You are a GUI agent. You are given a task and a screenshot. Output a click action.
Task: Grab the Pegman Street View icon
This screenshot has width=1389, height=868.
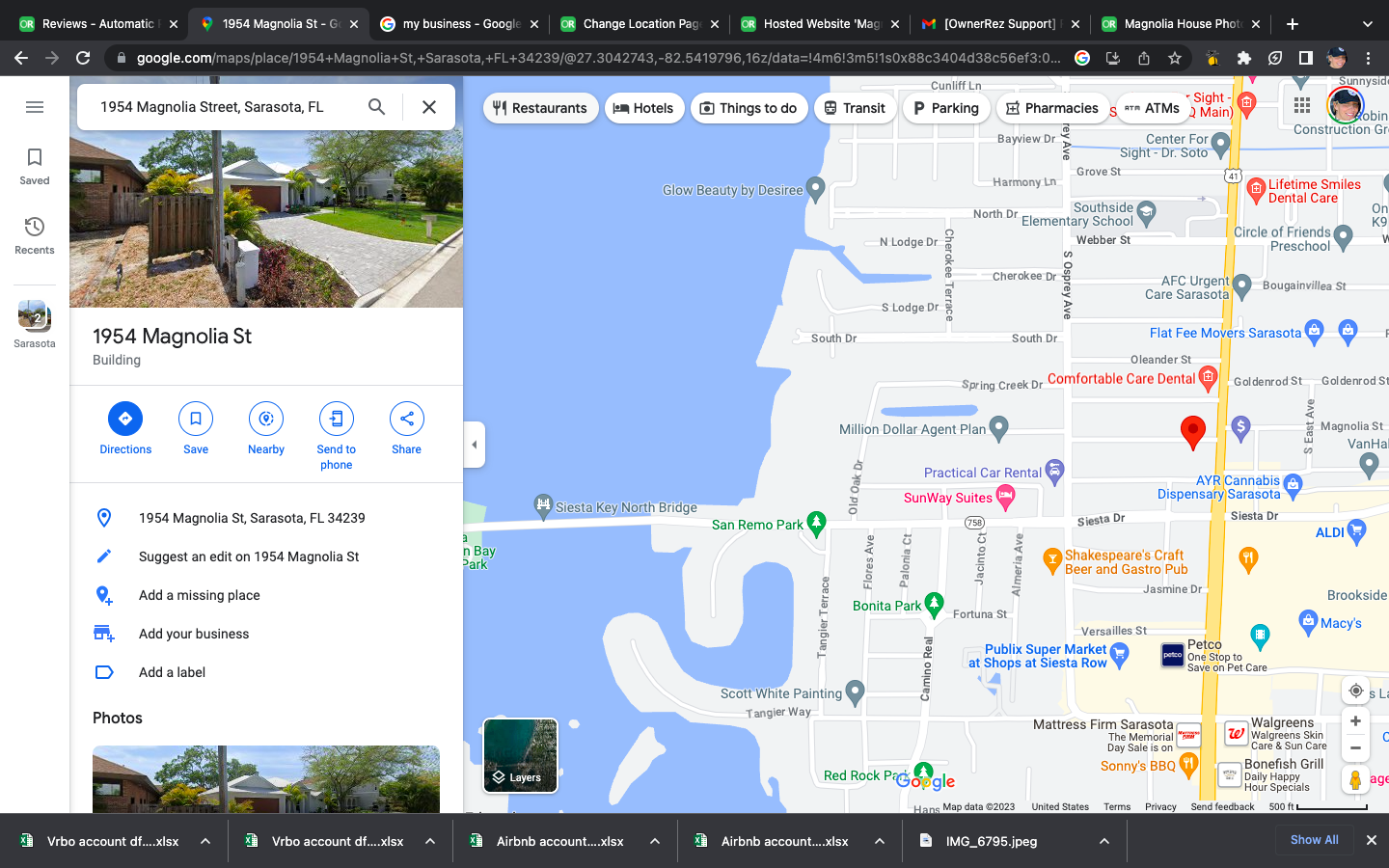point(1355,779)
